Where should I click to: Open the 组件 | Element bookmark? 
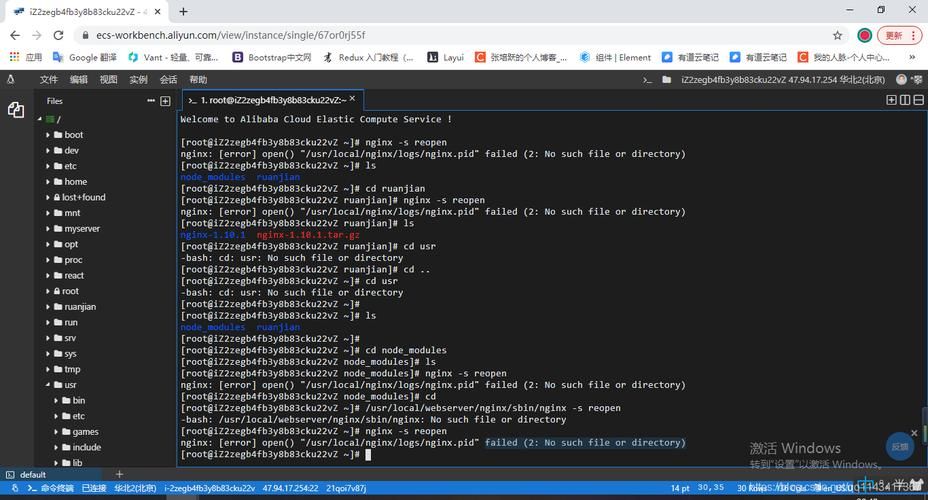pos(615,57)
